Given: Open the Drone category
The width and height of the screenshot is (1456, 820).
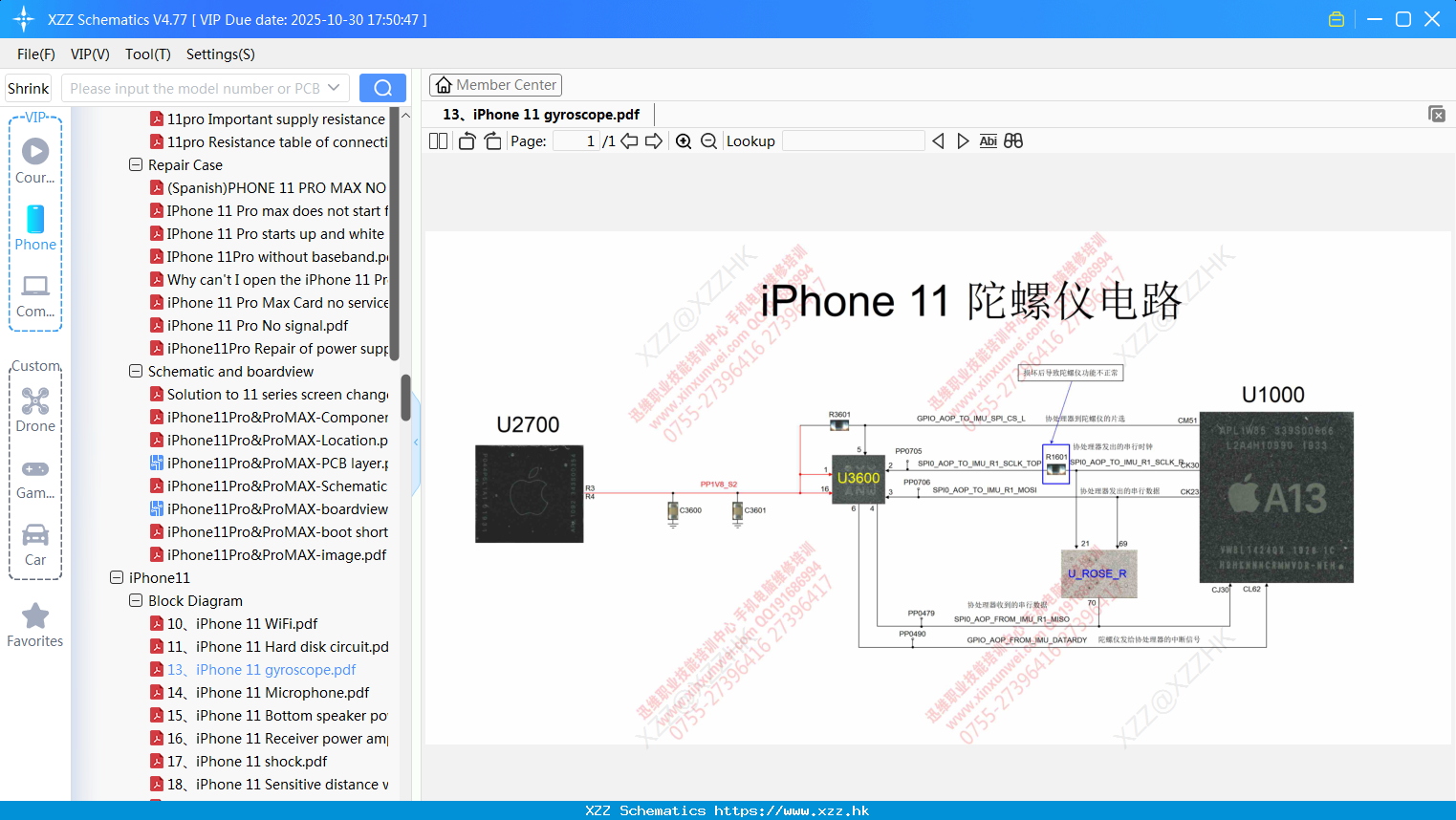Looking at the screenshot, I should (x=35, y=409).
